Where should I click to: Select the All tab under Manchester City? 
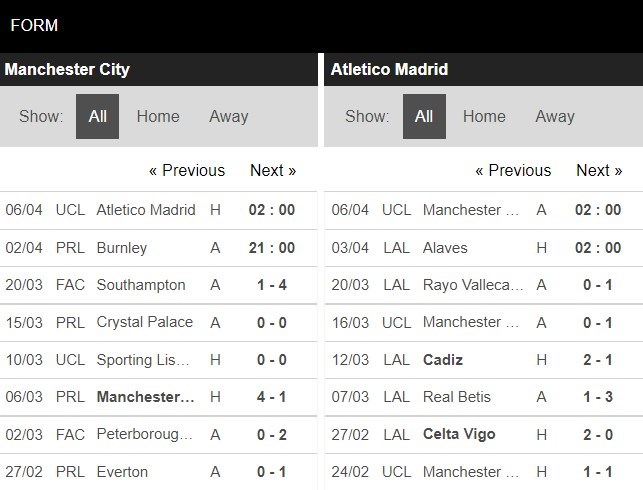coord(97,116)
